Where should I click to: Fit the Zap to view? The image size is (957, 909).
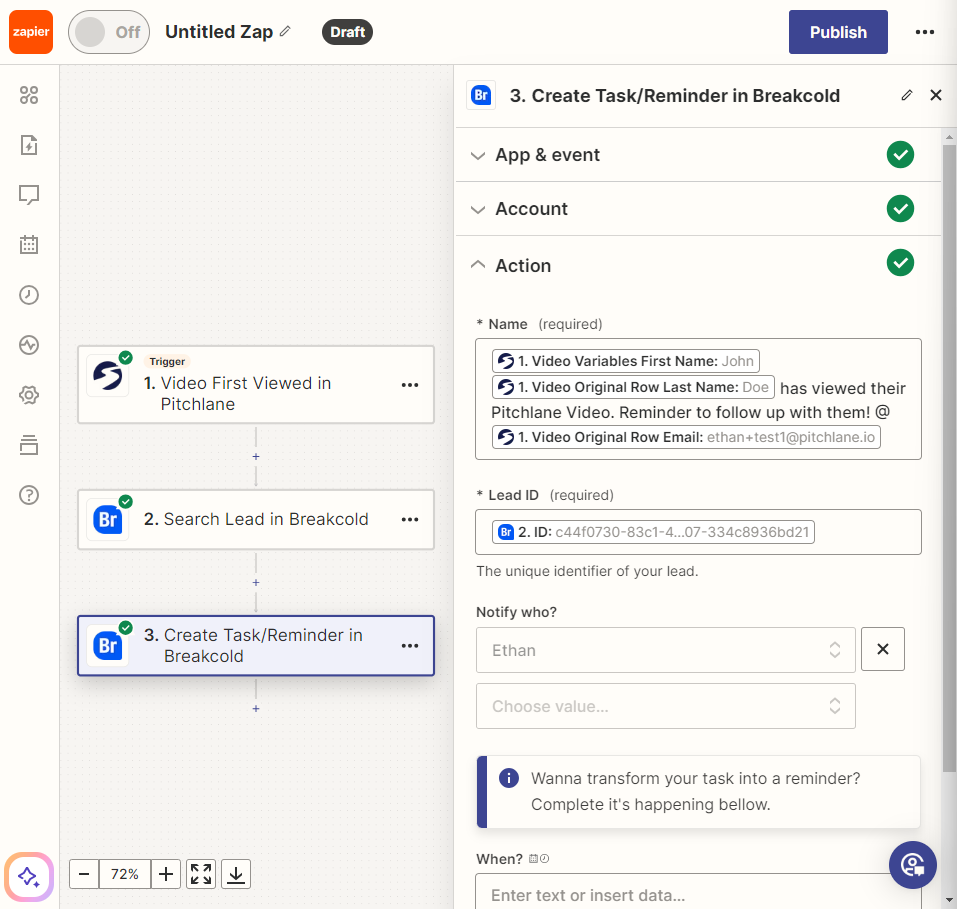point(201,874)
